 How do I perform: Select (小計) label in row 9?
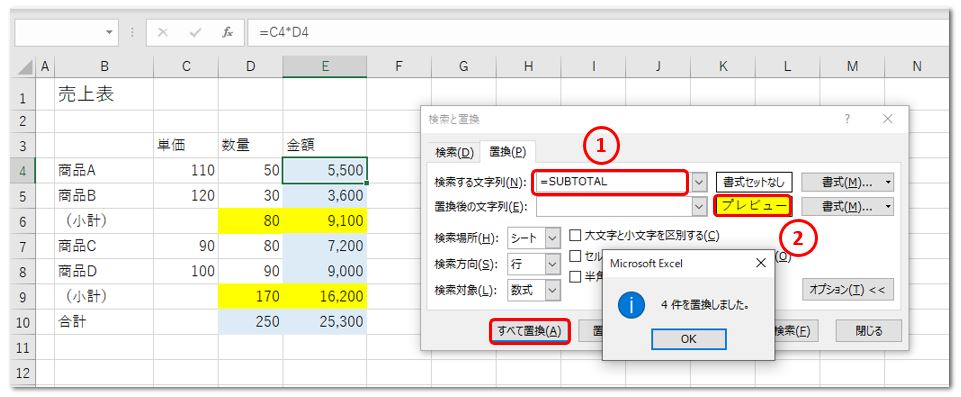coord(104,297)
